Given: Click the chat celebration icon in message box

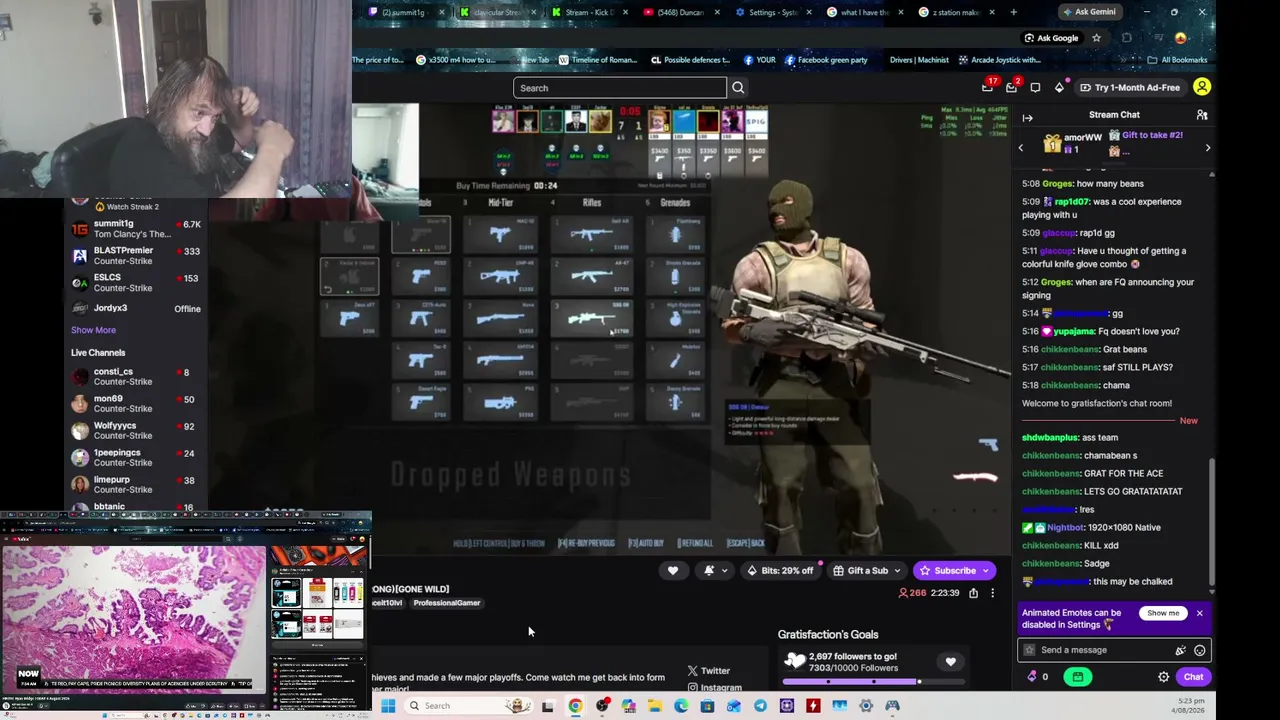Looking at the screenshot, I should click(x=1181, y=650).
